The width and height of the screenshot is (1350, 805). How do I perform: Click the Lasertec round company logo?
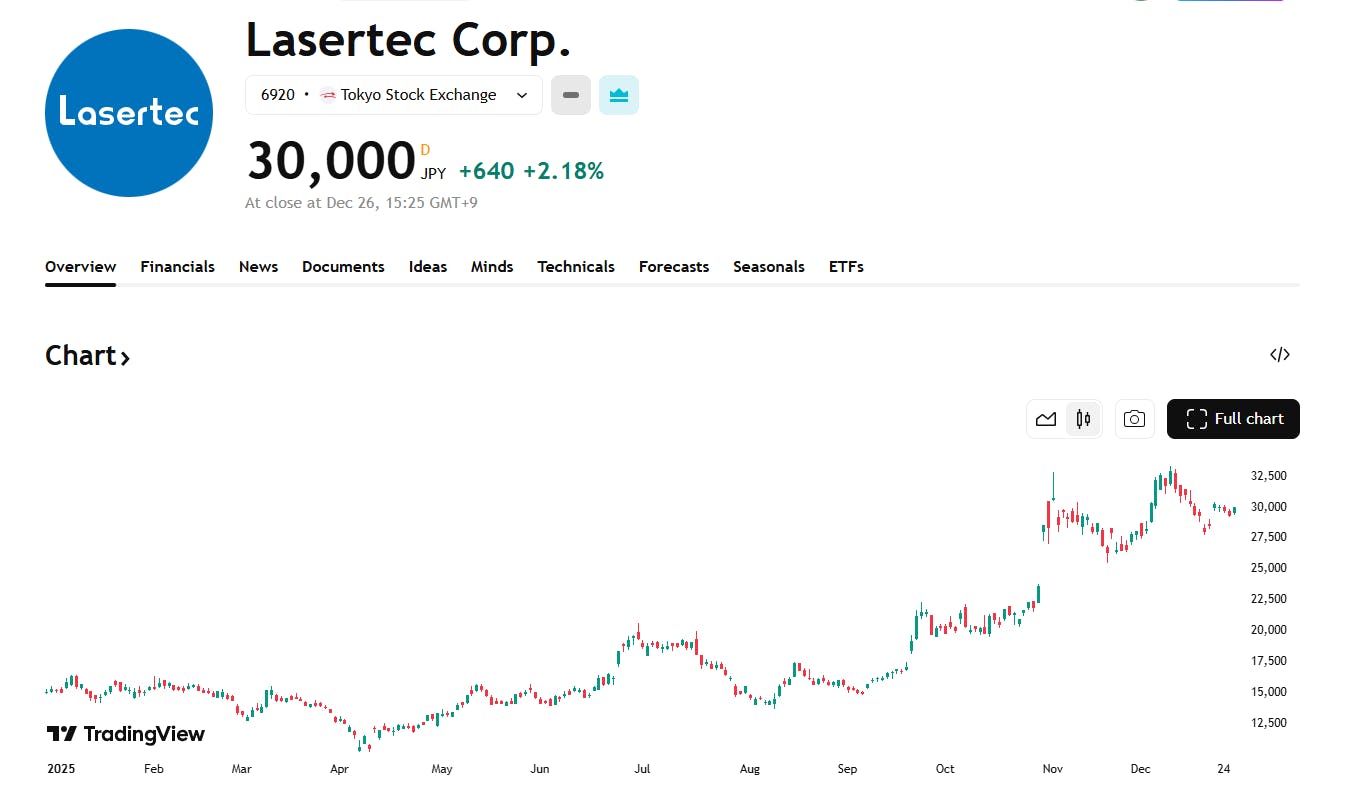(129, 113)
